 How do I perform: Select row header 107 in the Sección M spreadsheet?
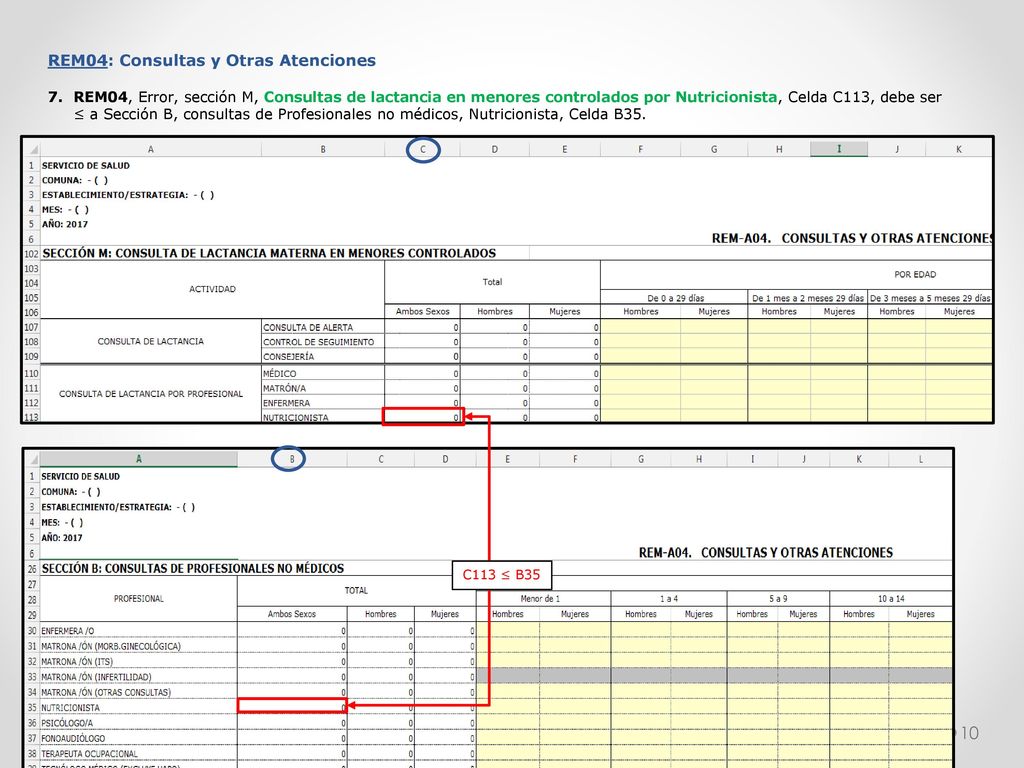point(31,327)
